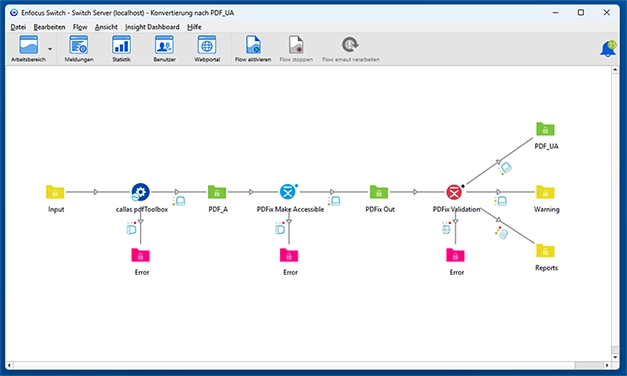Open the Flow menu
The height and width of the screenshot is (376, 627).
click(80, 27)
